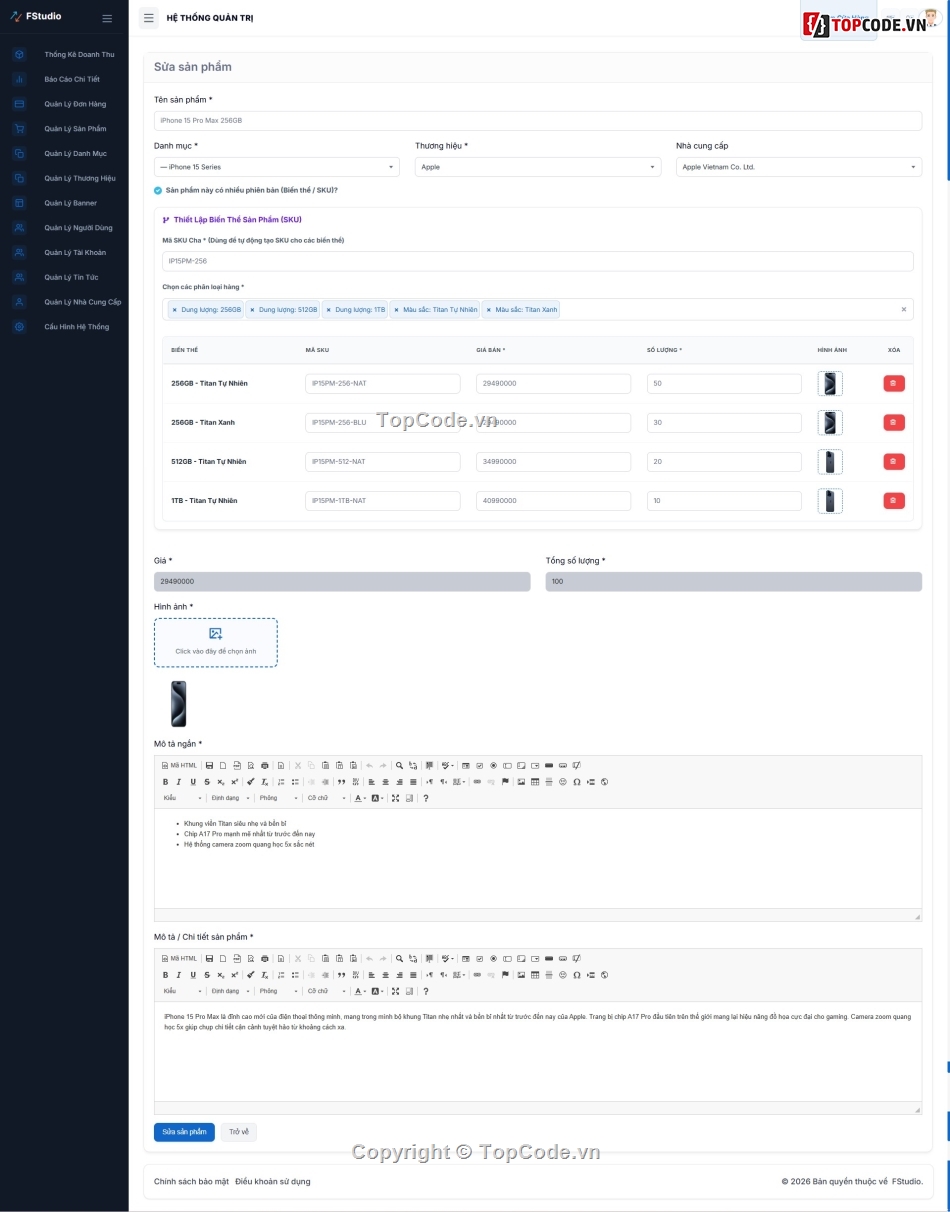Click quantity field of 256GB - Titan Xanh
Viewport: 950px width, 1212px height.
click(724, 422)
